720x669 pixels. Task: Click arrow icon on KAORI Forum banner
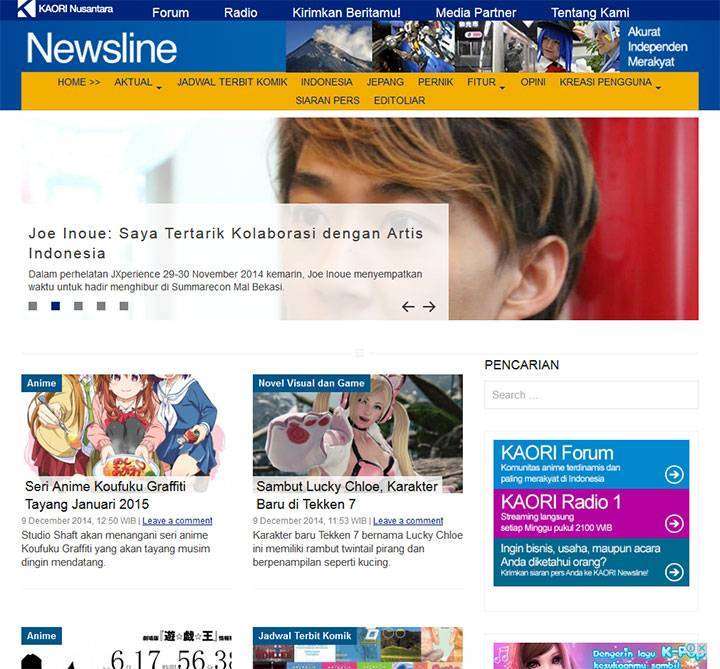674,474
